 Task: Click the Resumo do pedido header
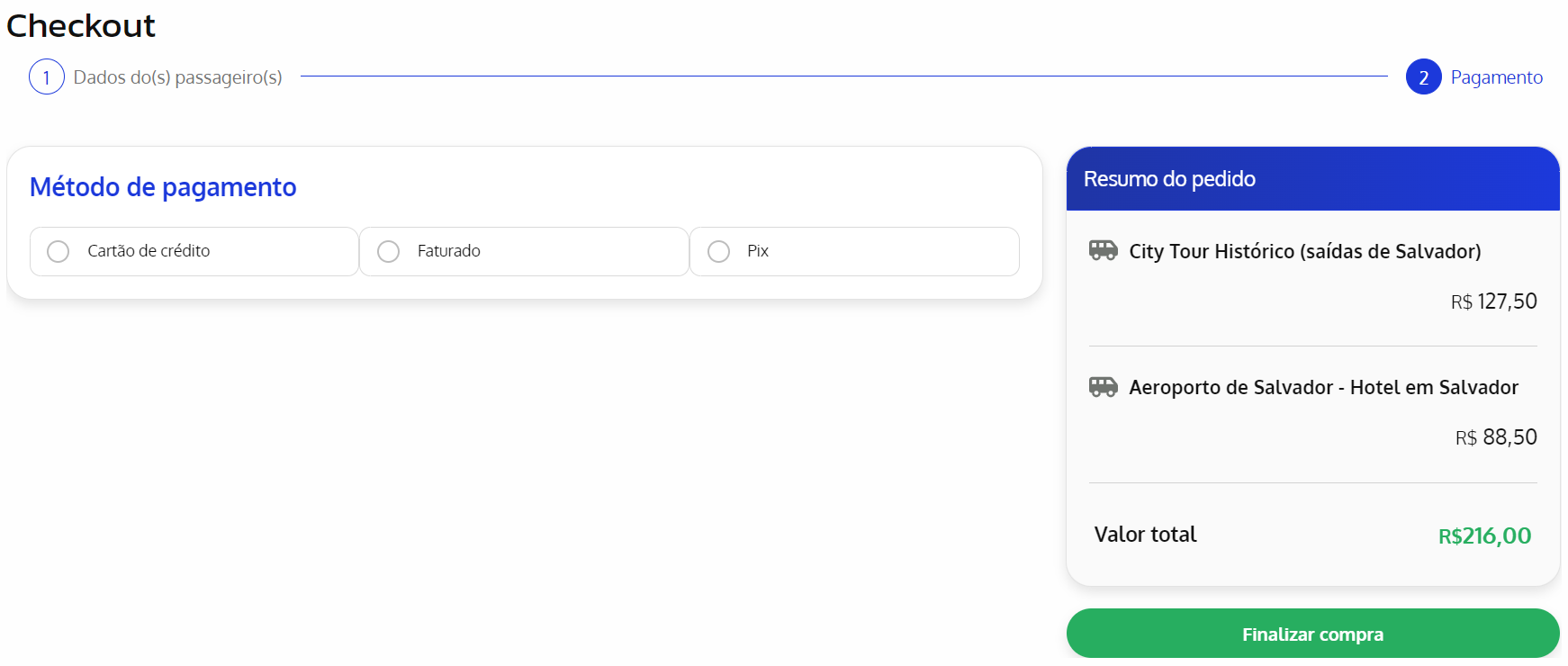pyautogui.click(x=1168, y=179)
